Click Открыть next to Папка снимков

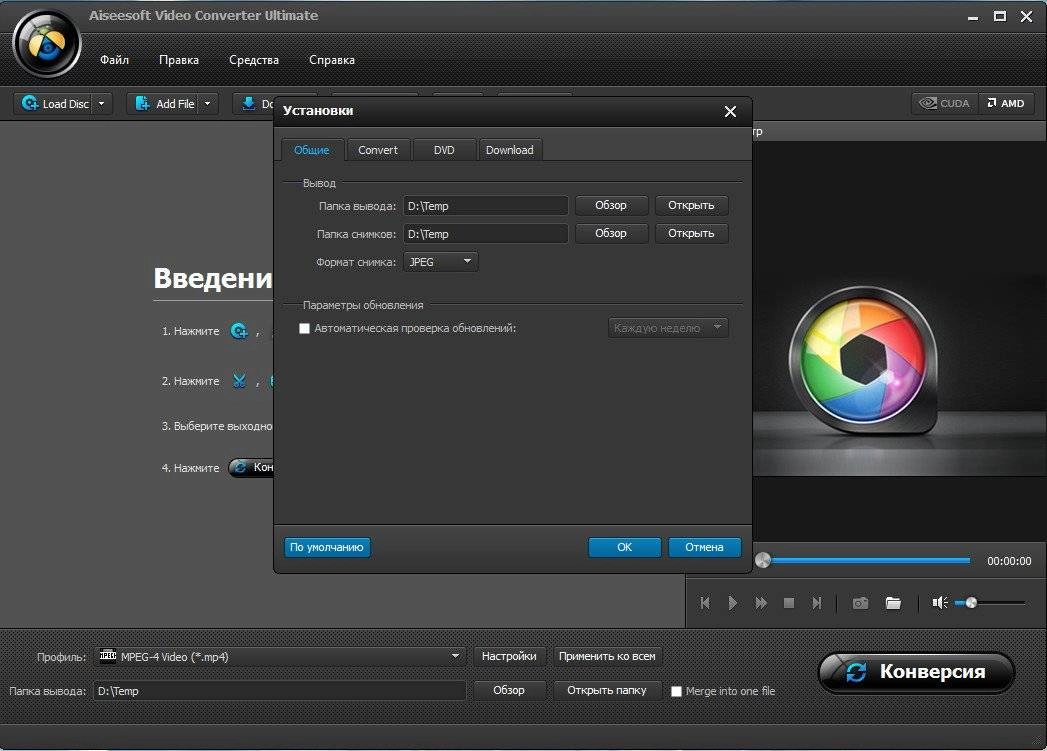[x=691, y=234]
